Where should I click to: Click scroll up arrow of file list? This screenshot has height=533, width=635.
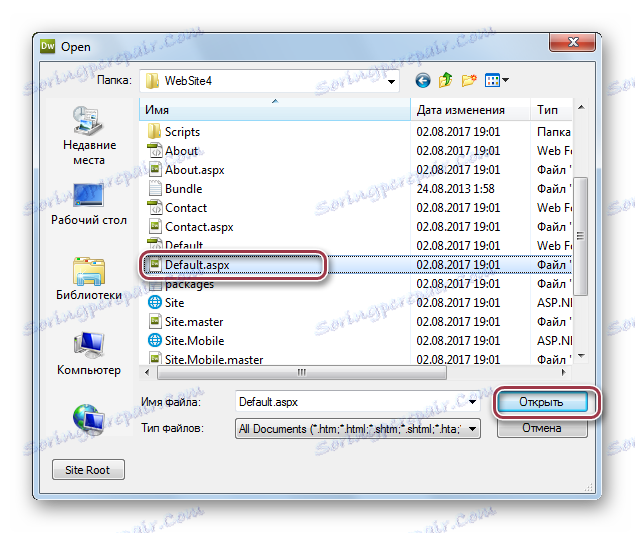[x=581, y=107]
